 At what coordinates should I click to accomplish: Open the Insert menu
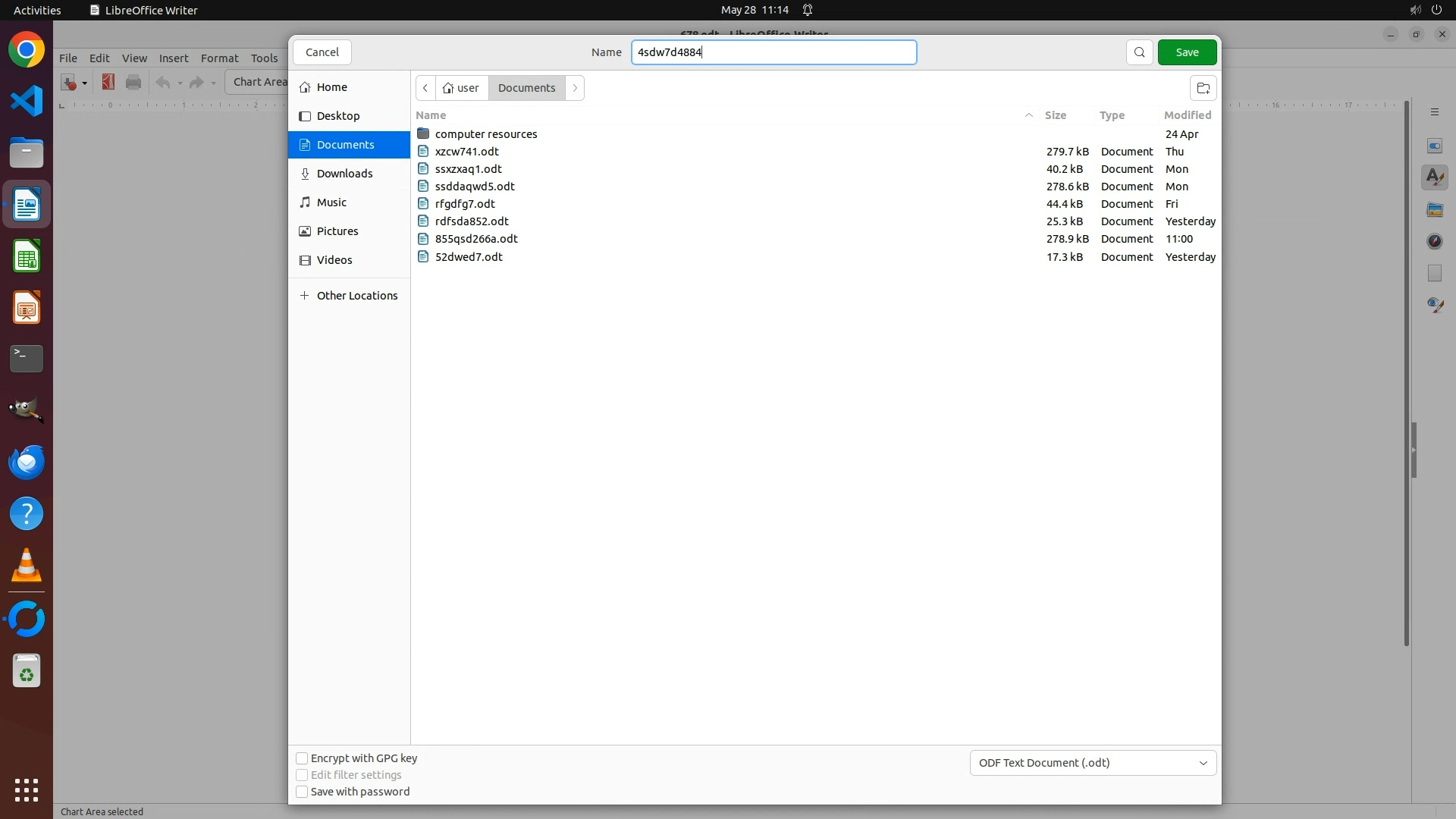tap(173, 58)
